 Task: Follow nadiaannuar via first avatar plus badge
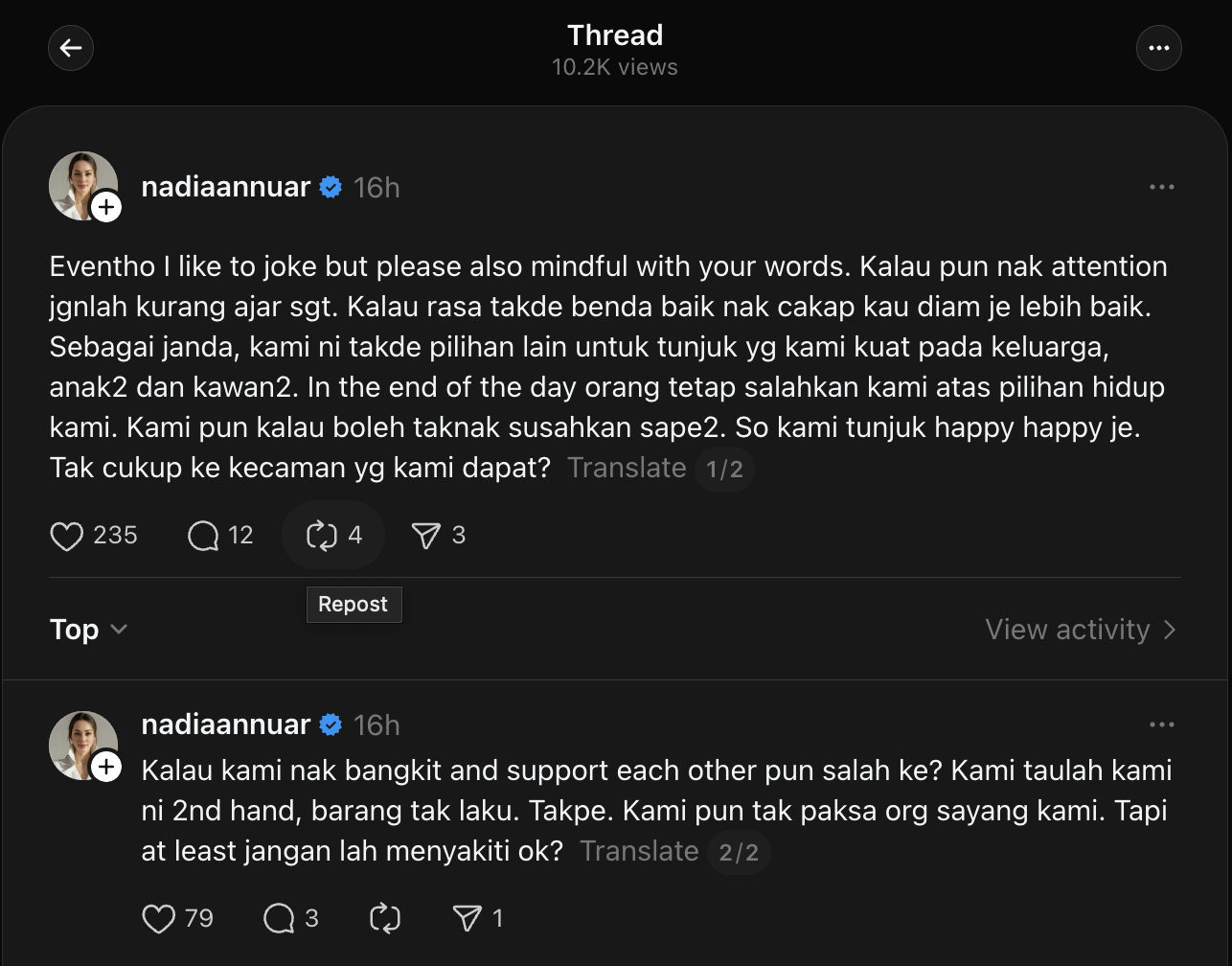click(x=106, y=207)
